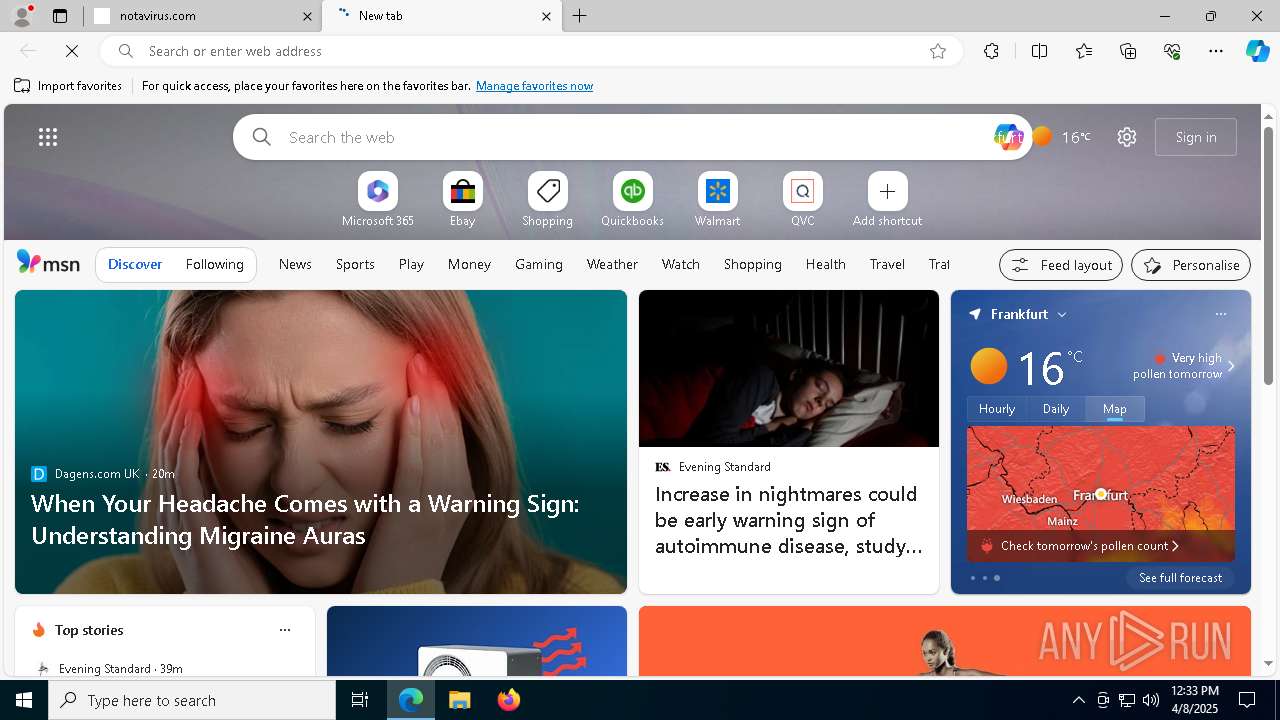
Task: Open the News category
Action: click(x=295, y=264)
